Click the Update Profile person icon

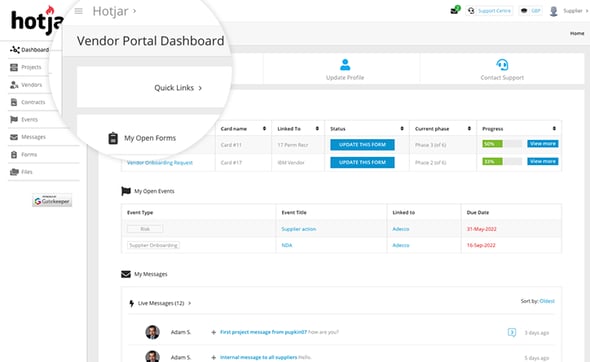click(345, 65)
